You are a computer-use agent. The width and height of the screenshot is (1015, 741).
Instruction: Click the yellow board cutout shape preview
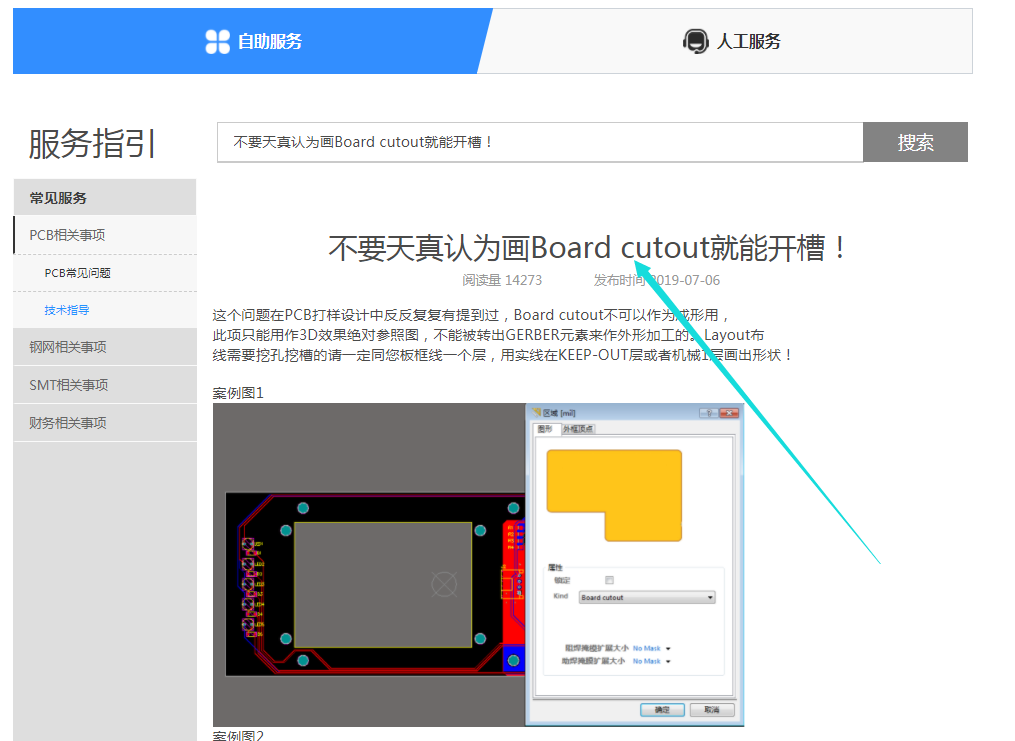click(613, 490)
